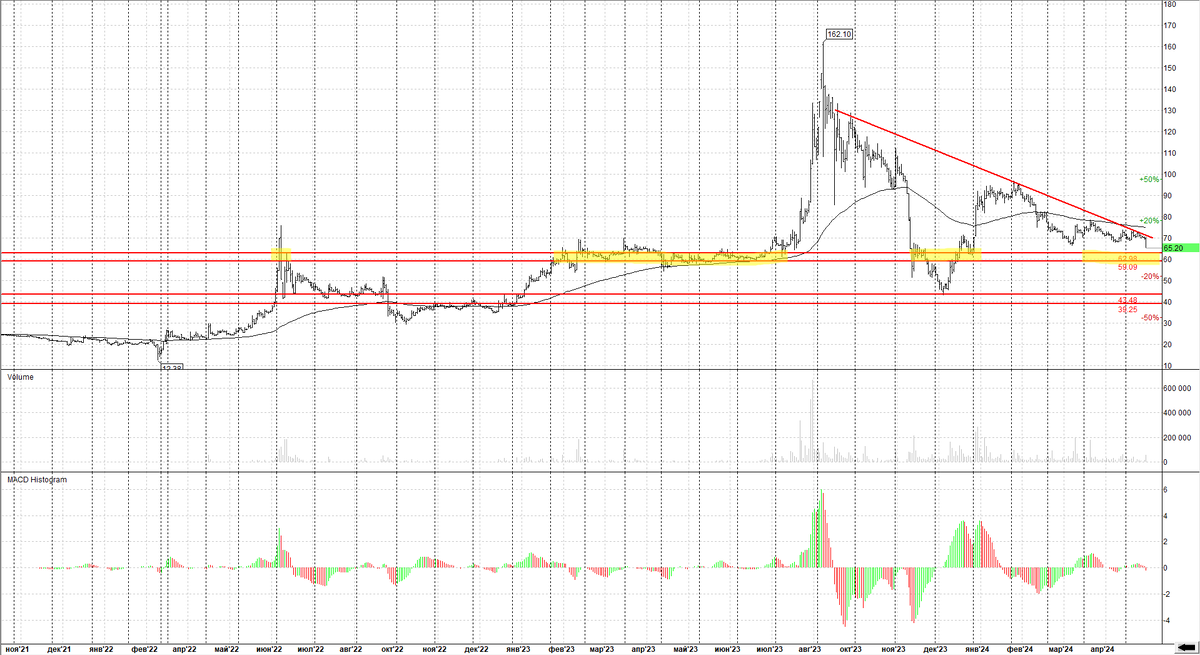
Task: Click the 600 000 volume axis value
Action: pos(1179,387)
